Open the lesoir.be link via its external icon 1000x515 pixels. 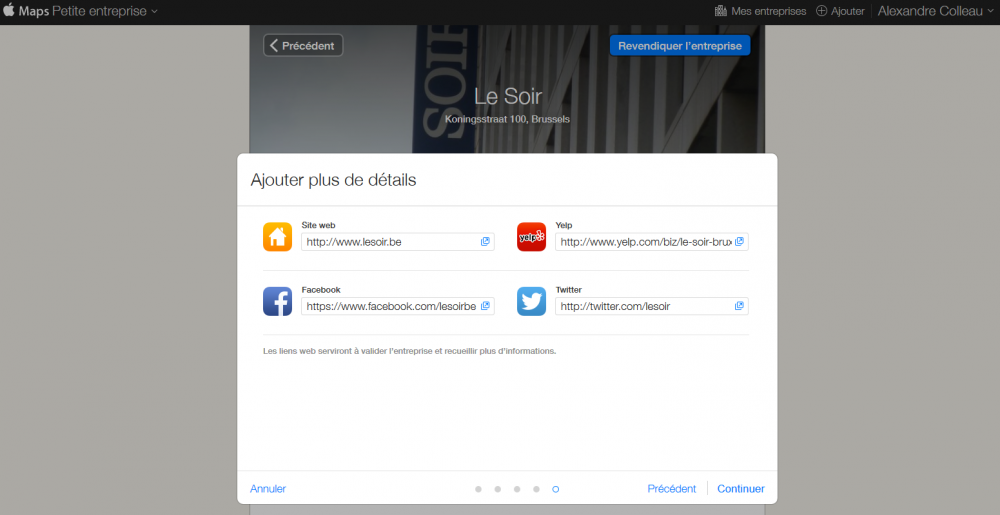[485, 242]
